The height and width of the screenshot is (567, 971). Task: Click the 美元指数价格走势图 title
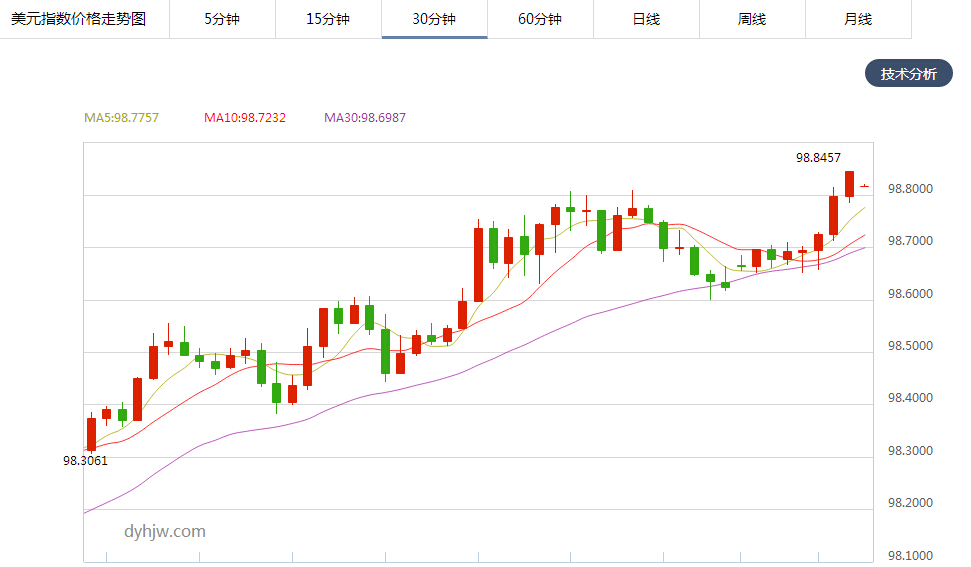(x=79, y=19)
